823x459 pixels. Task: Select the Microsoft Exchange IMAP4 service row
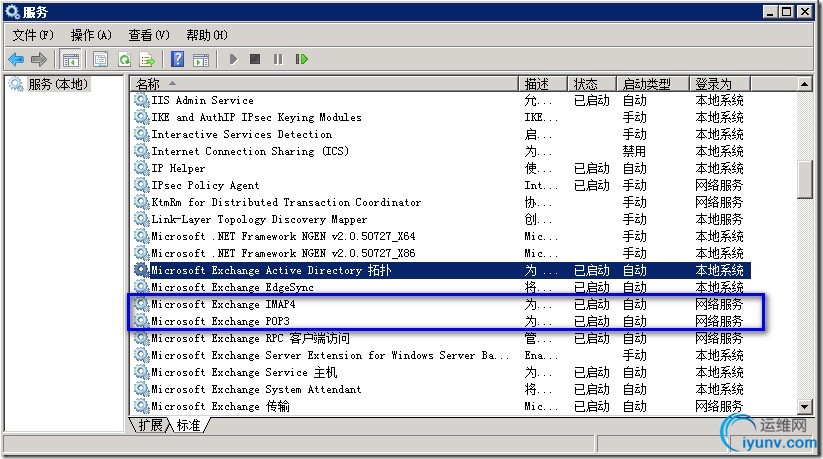440,304
